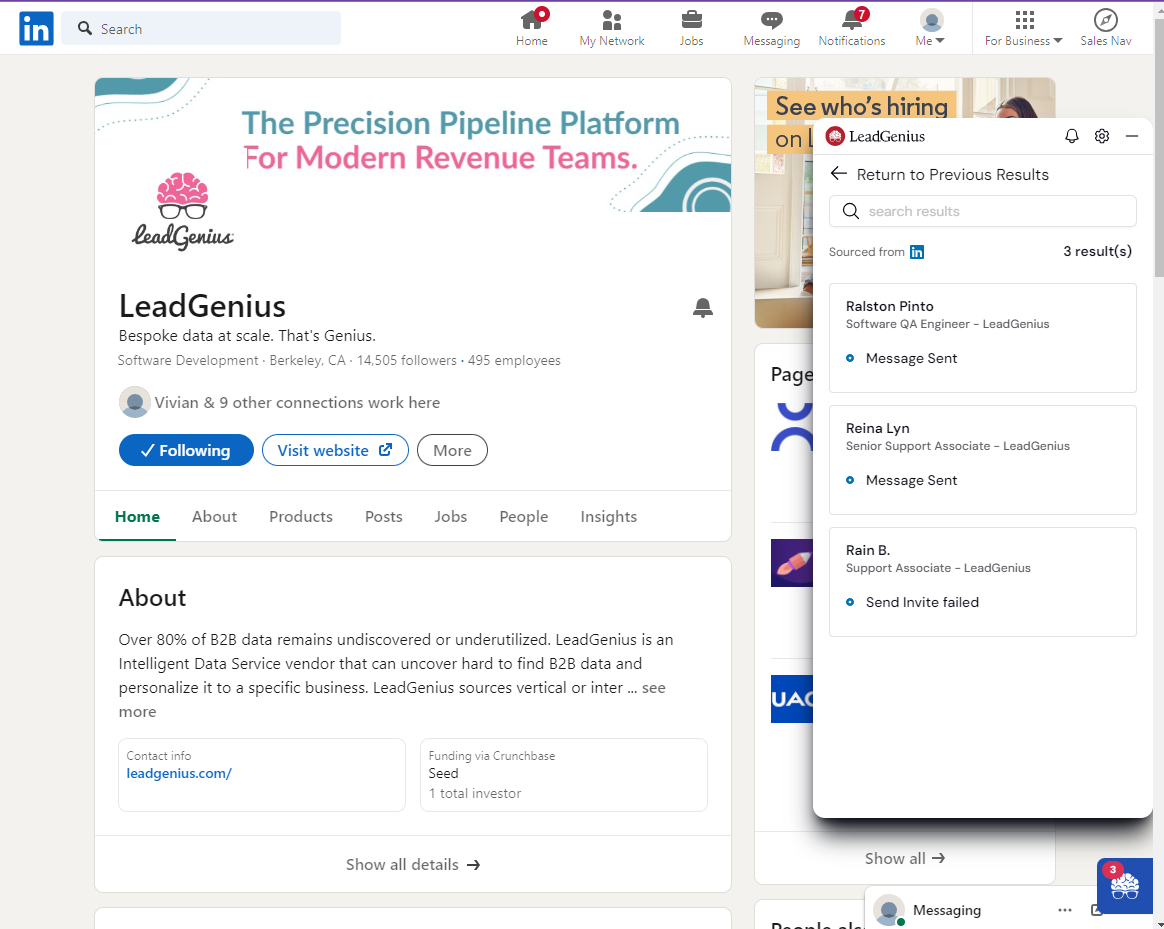Open the Funding via Crunchbase Seed card

[563, 775]
